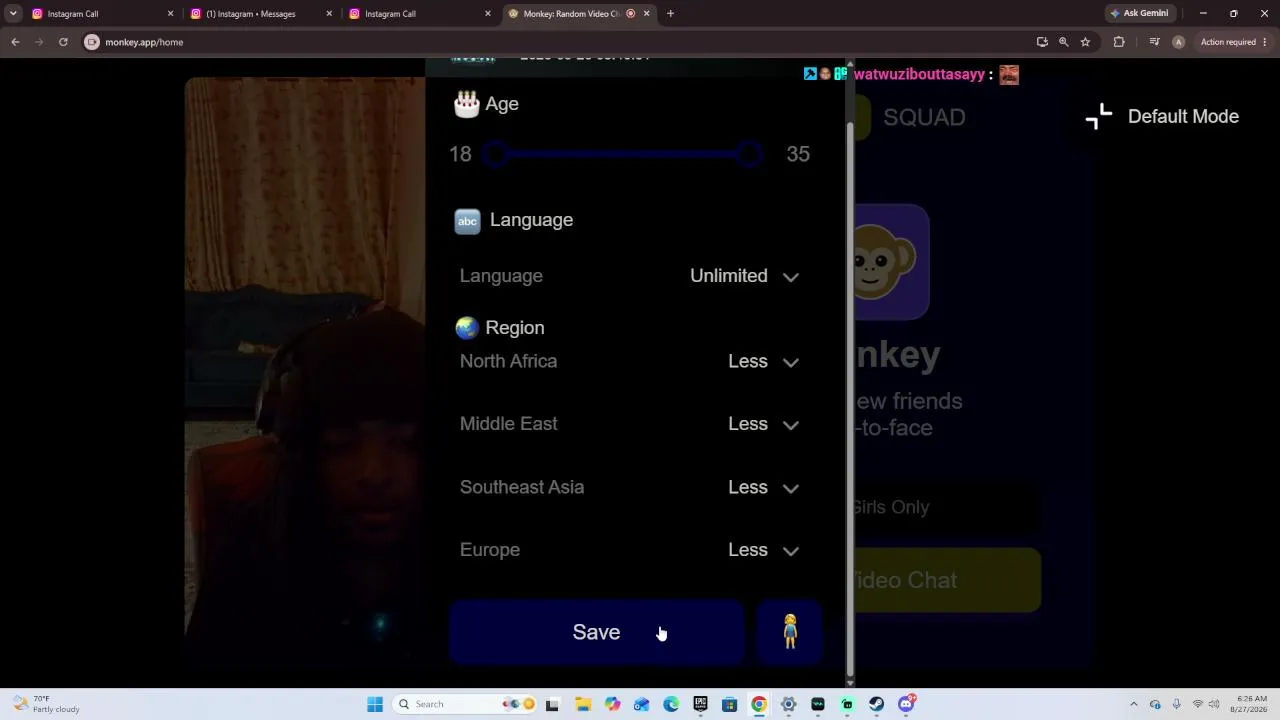Reload the current page
The width and height of the screenshot is (1280, 720).
pyautogui.click(x=63, y=42)
